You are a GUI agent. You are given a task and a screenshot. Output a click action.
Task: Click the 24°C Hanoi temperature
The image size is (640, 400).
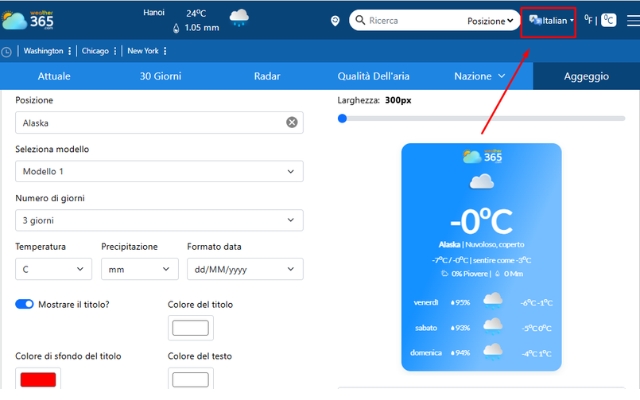[196, 13]
